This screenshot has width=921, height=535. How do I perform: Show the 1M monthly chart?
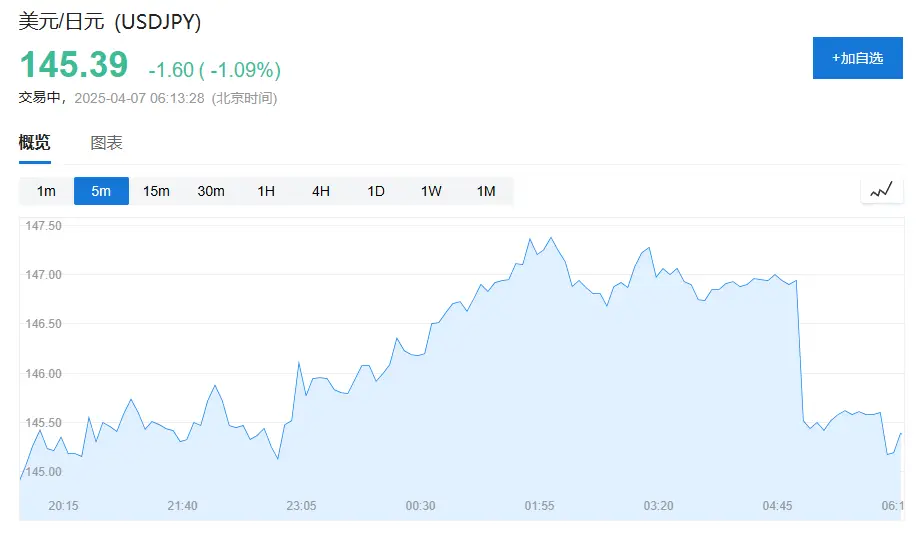486,191
